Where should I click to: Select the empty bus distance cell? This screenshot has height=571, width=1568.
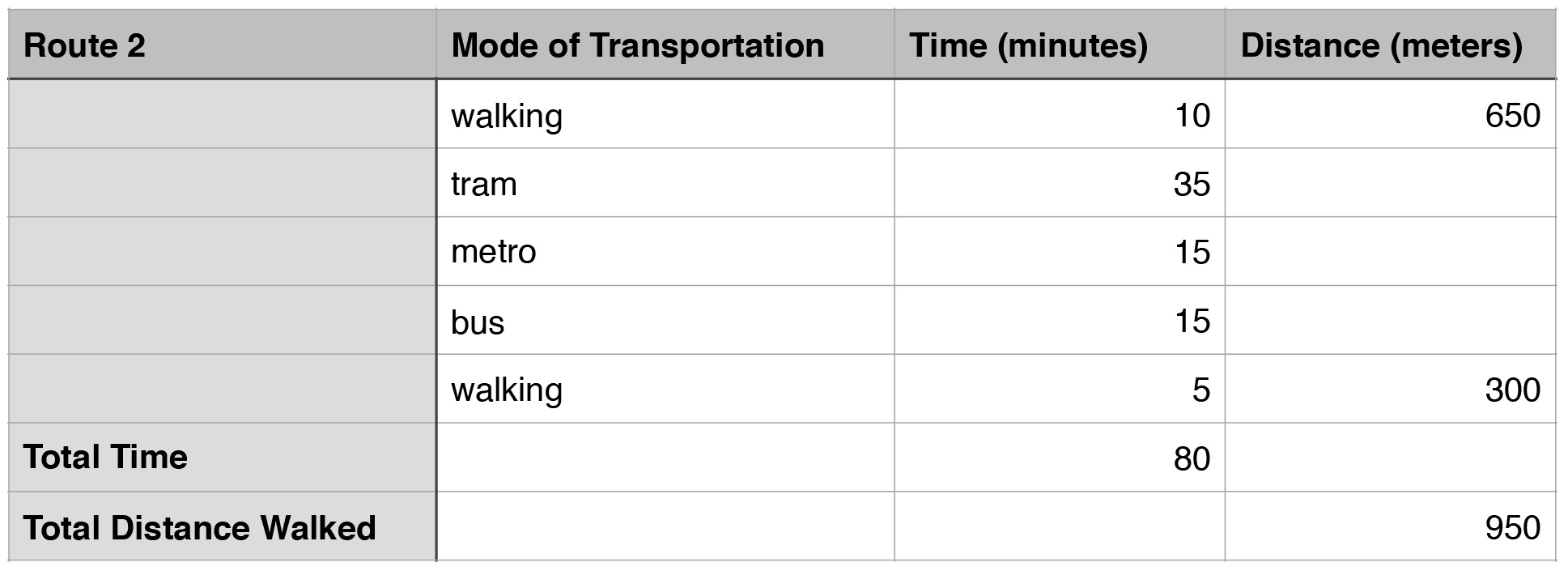(1391, 320)
